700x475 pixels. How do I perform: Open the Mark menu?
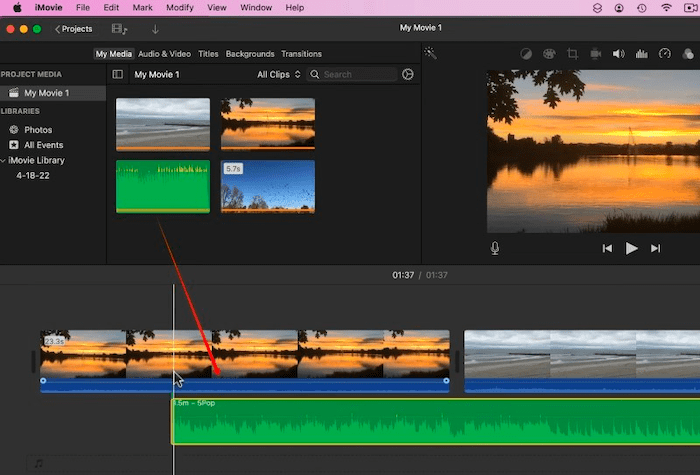pyautogui.click(x=142, y=8)
